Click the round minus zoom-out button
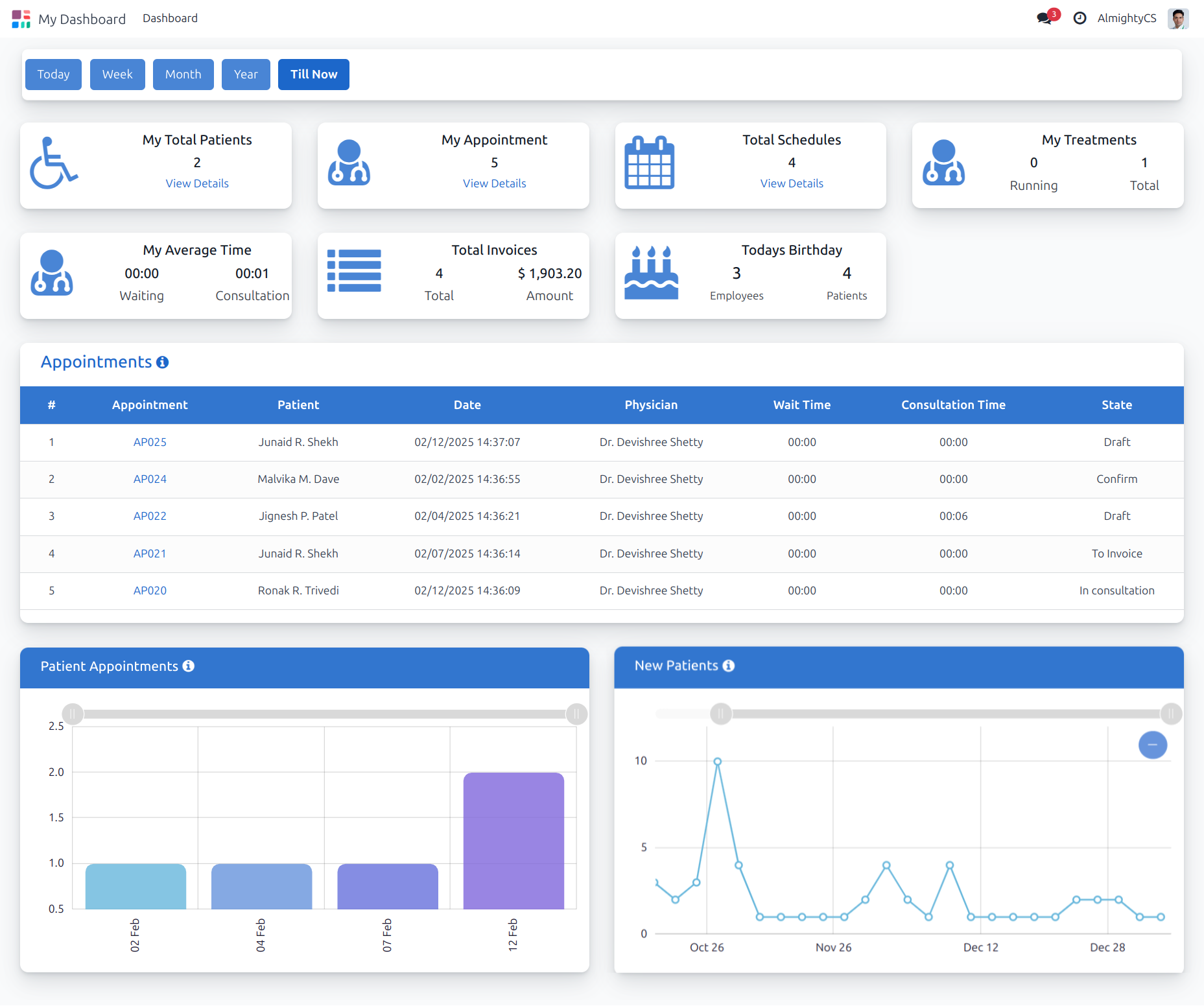The height and width of the screenshot is (1006, 1204). [1152, 745]
